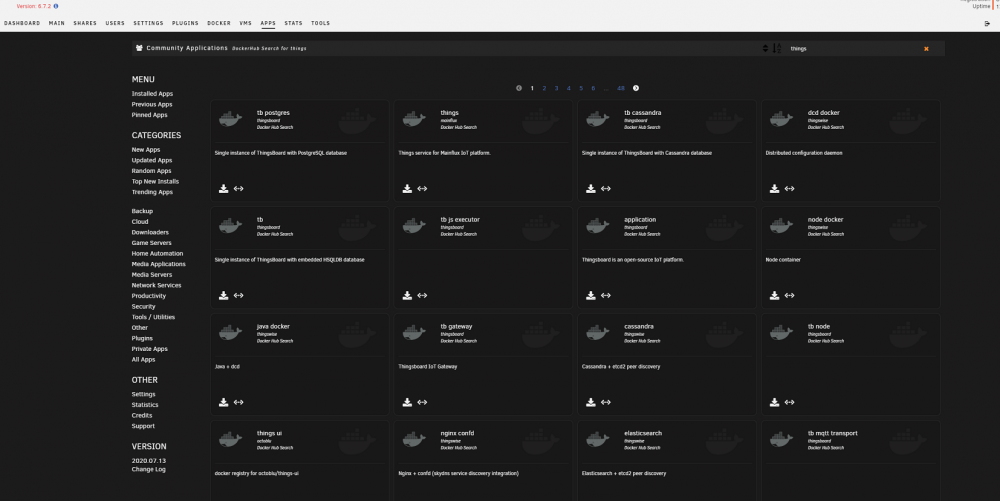Click link arrow icon on tb js executor card
This screenshot has width=1000, height=501.
422,295
